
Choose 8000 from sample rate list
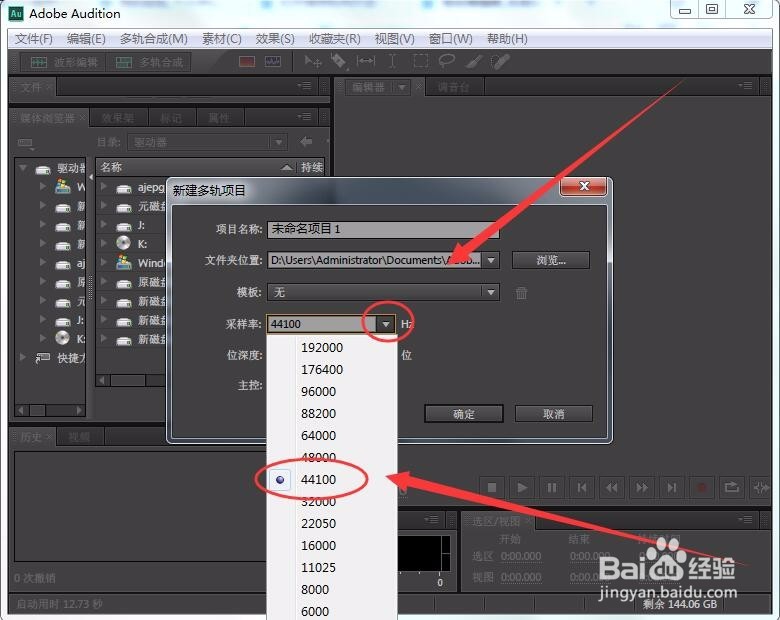point(315,589)
